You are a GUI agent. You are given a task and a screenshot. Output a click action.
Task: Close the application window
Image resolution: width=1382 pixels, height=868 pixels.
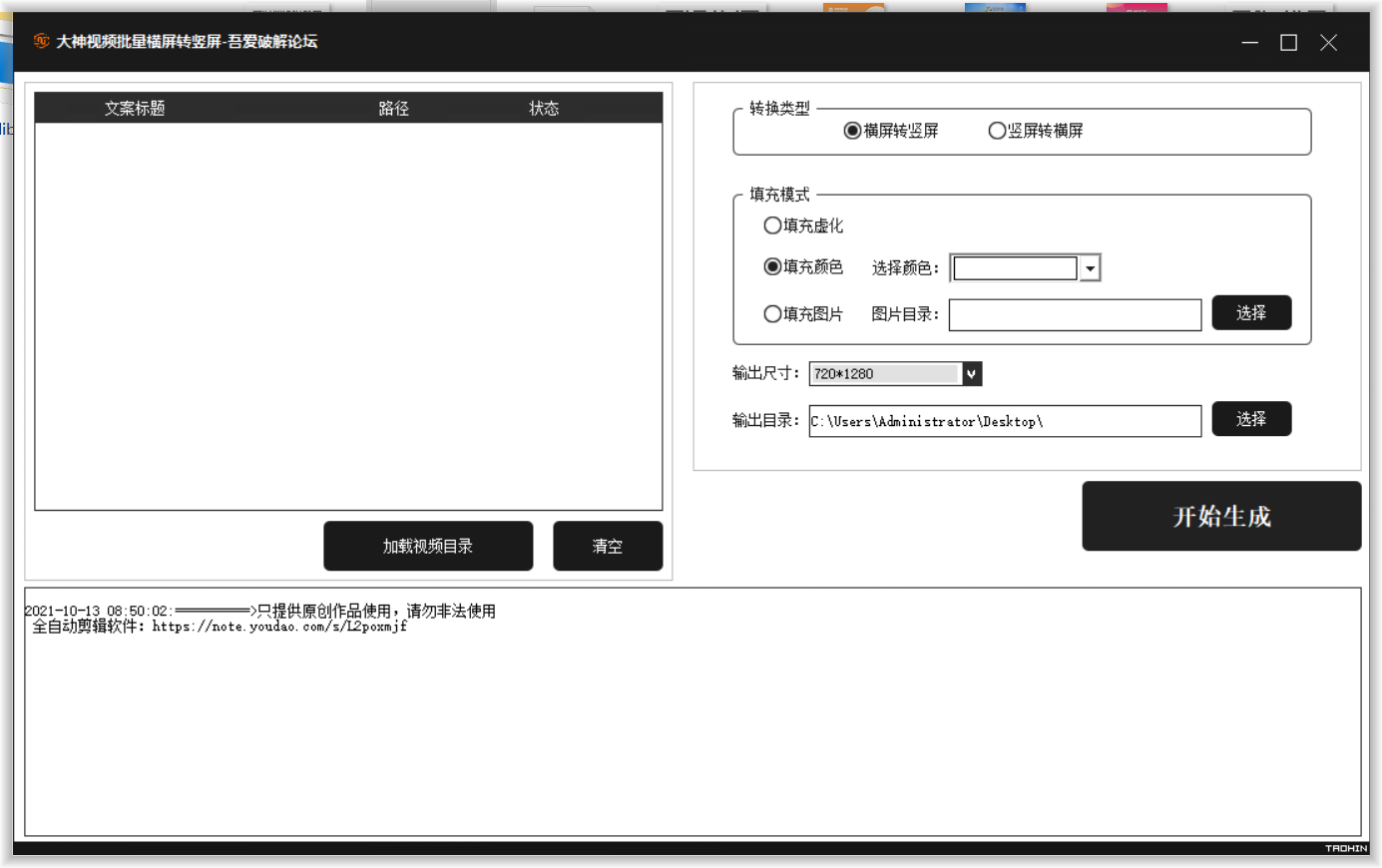tap(1328, 42)
